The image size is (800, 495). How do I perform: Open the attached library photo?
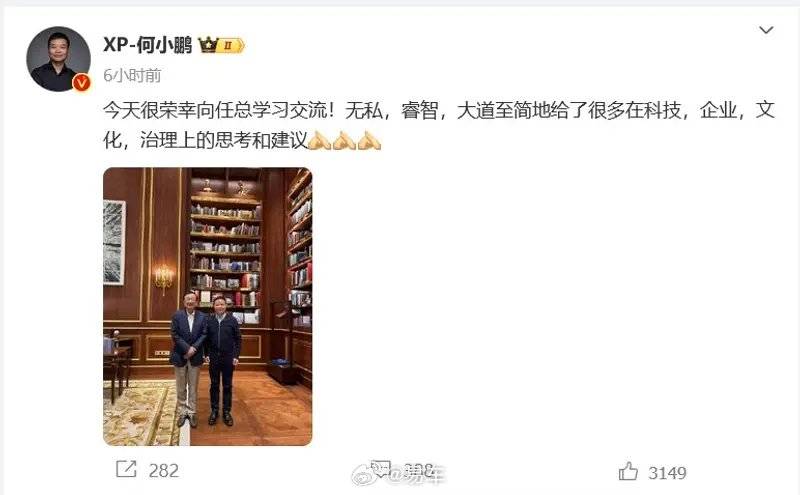208,306
